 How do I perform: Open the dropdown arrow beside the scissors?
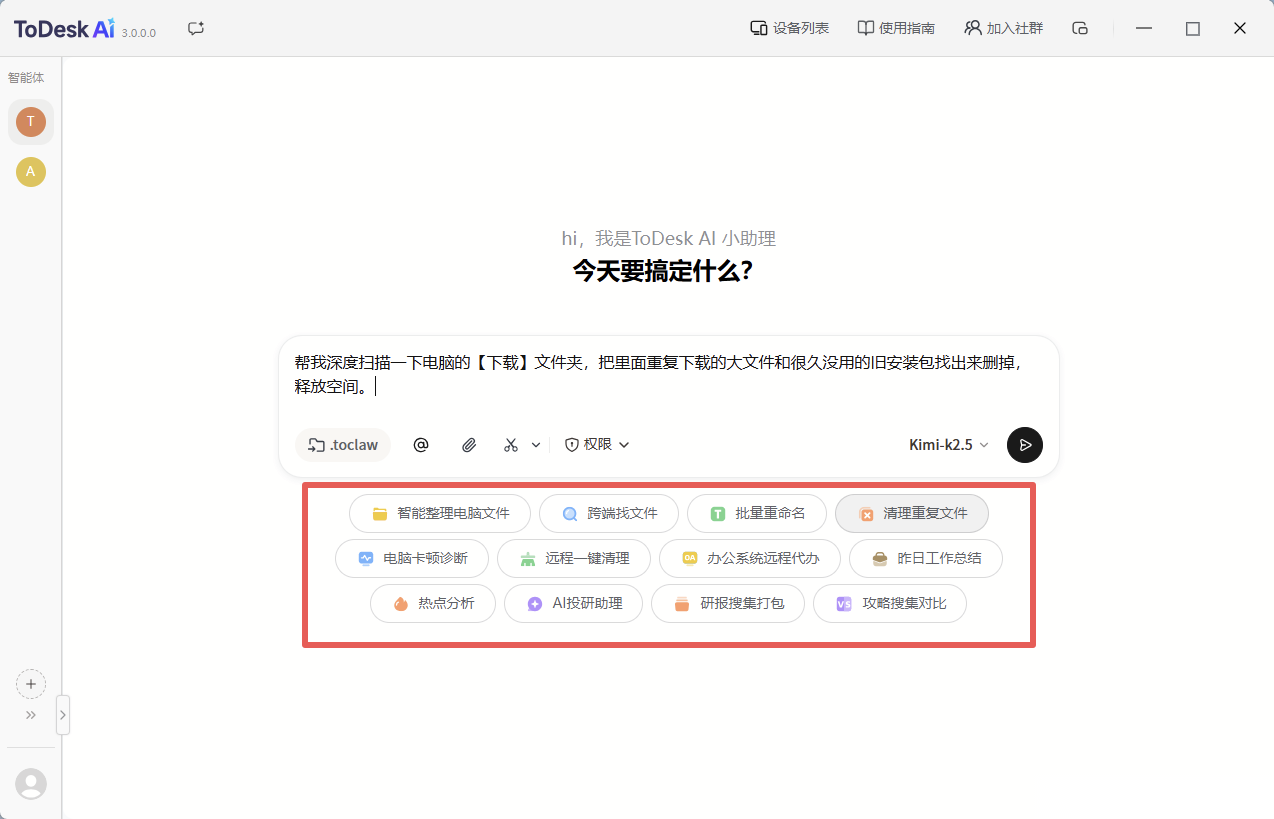click(x=536, y=445)
